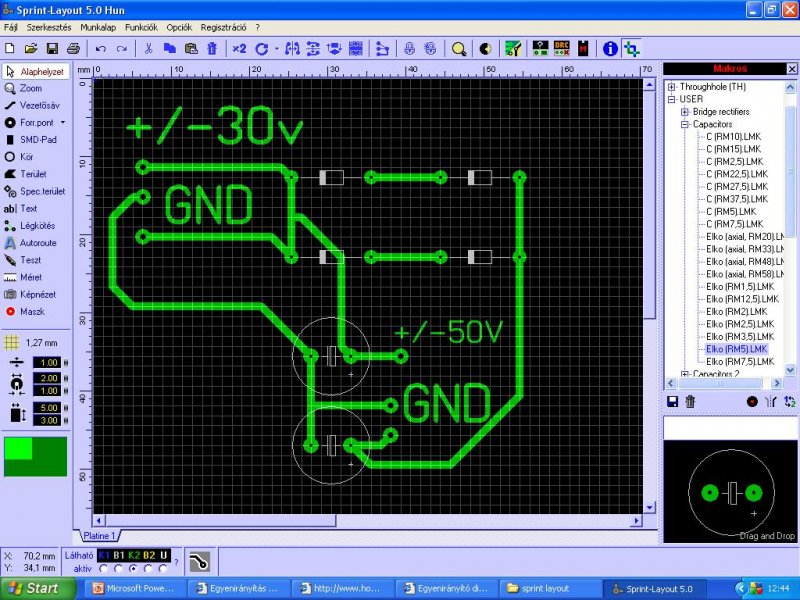Collapse the Capacitors folder

pyautogui.click(x=685, y=124)
